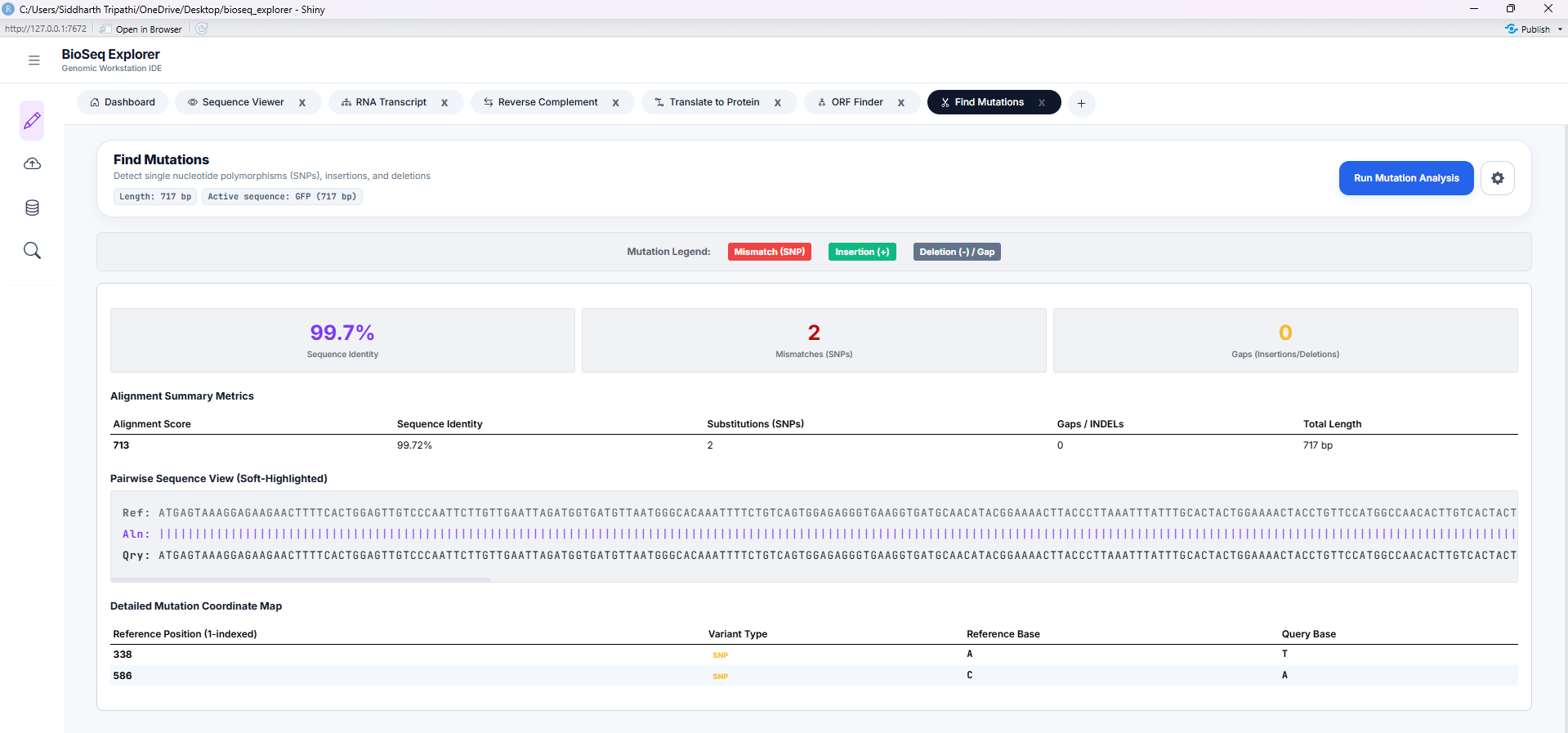1568x733 pixels.
Task: Click the Publish icon
Action: coord(1512,29)
